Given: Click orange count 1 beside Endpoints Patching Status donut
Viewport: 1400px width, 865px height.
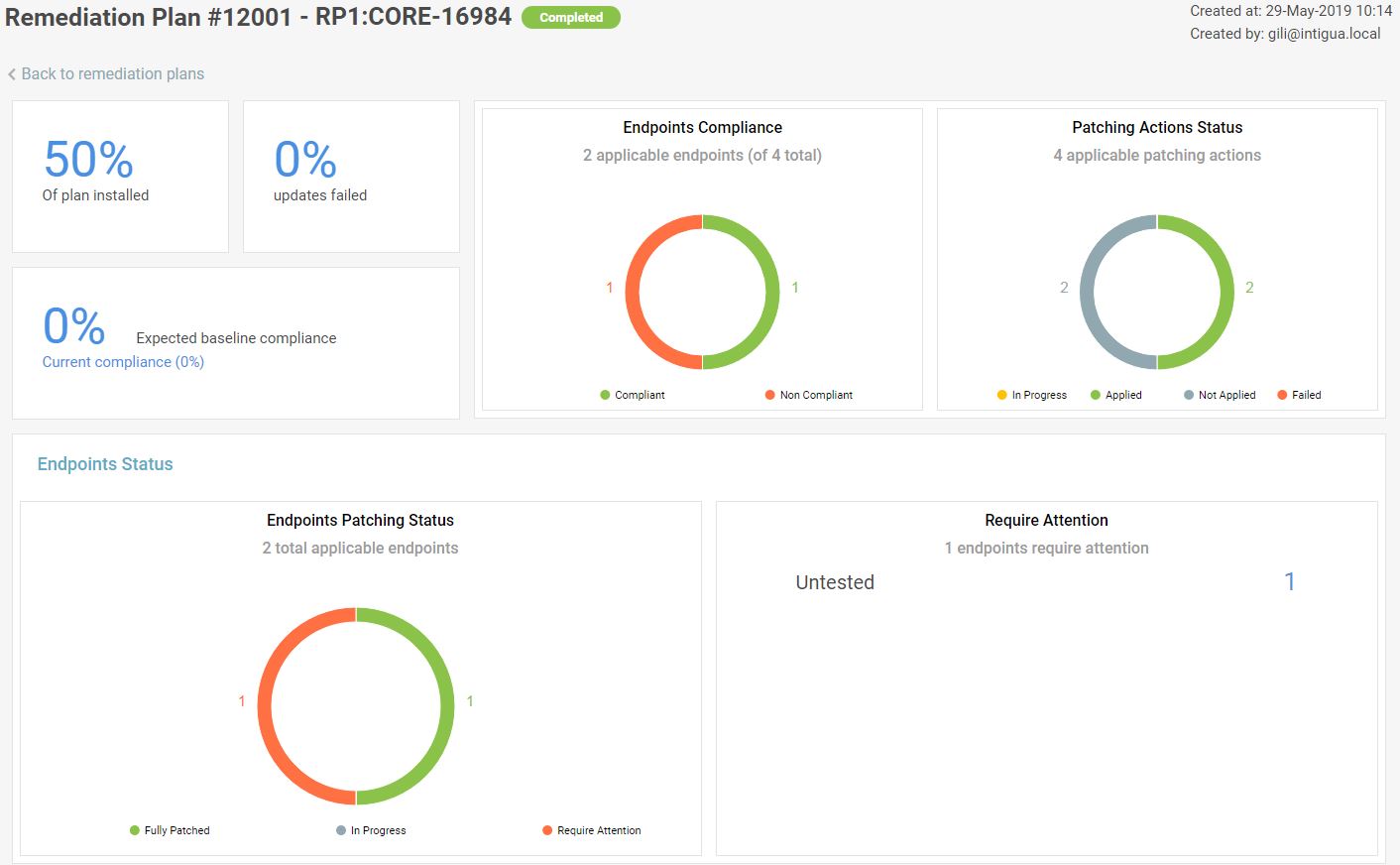Looking at the screenshot, I should click(x=241, y=701).
